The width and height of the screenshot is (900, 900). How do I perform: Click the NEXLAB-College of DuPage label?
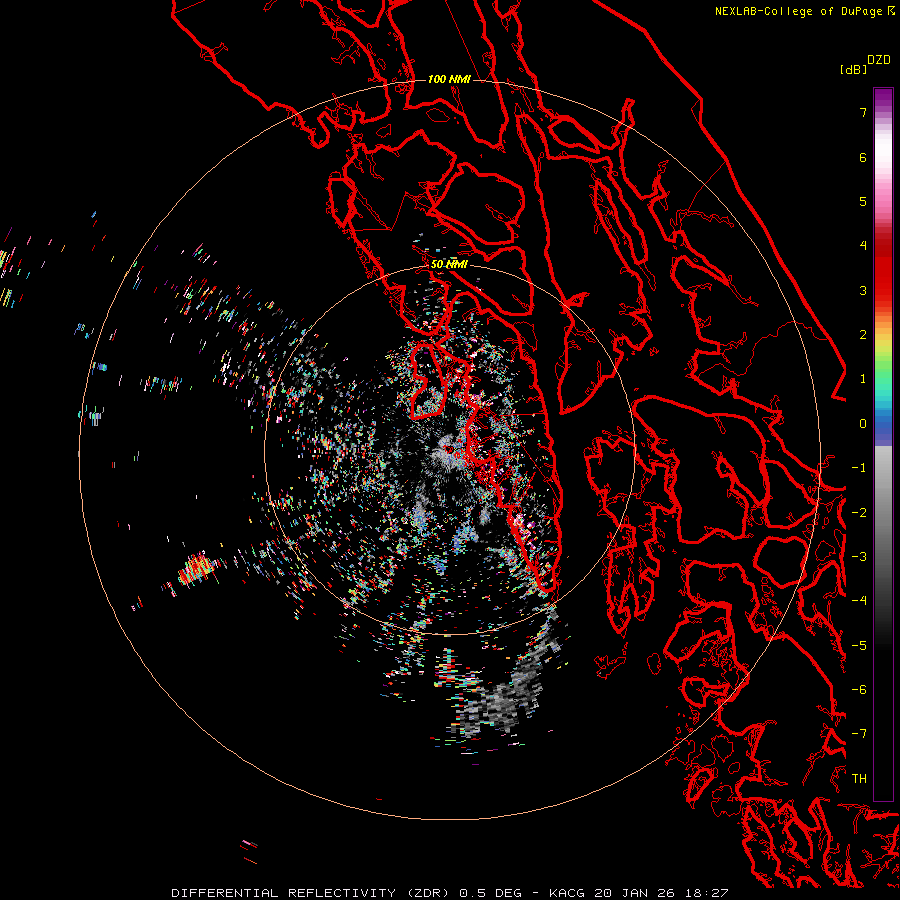point(804,11)
